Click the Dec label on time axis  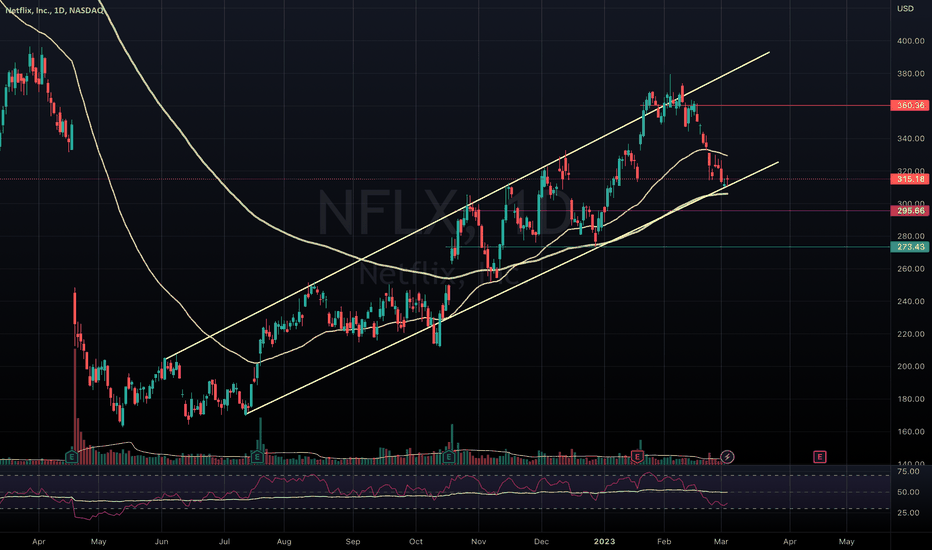(541, 541)
